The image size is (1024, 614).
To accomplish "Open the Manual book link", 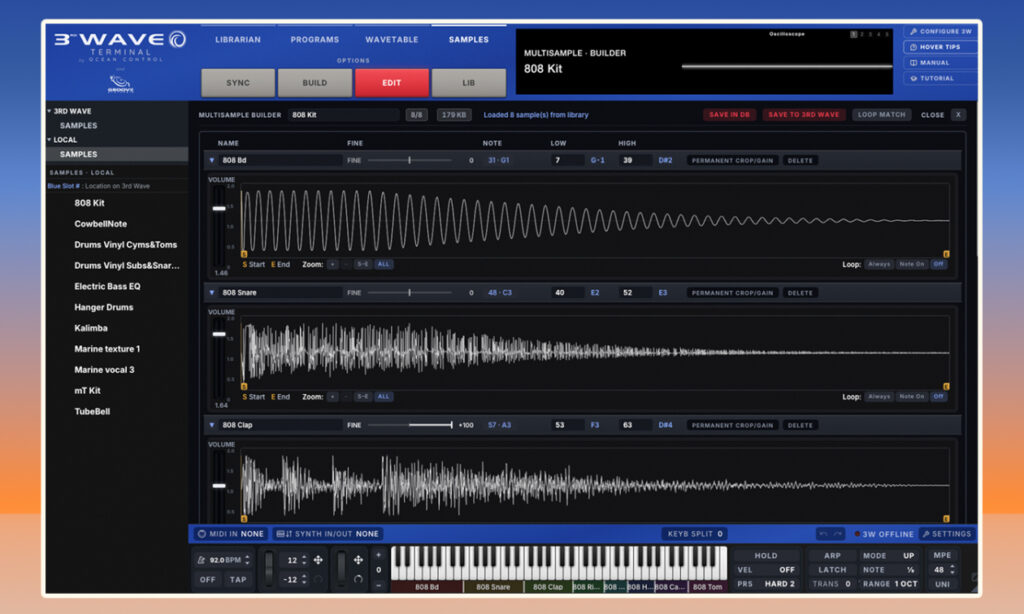I will pos(940,63).
